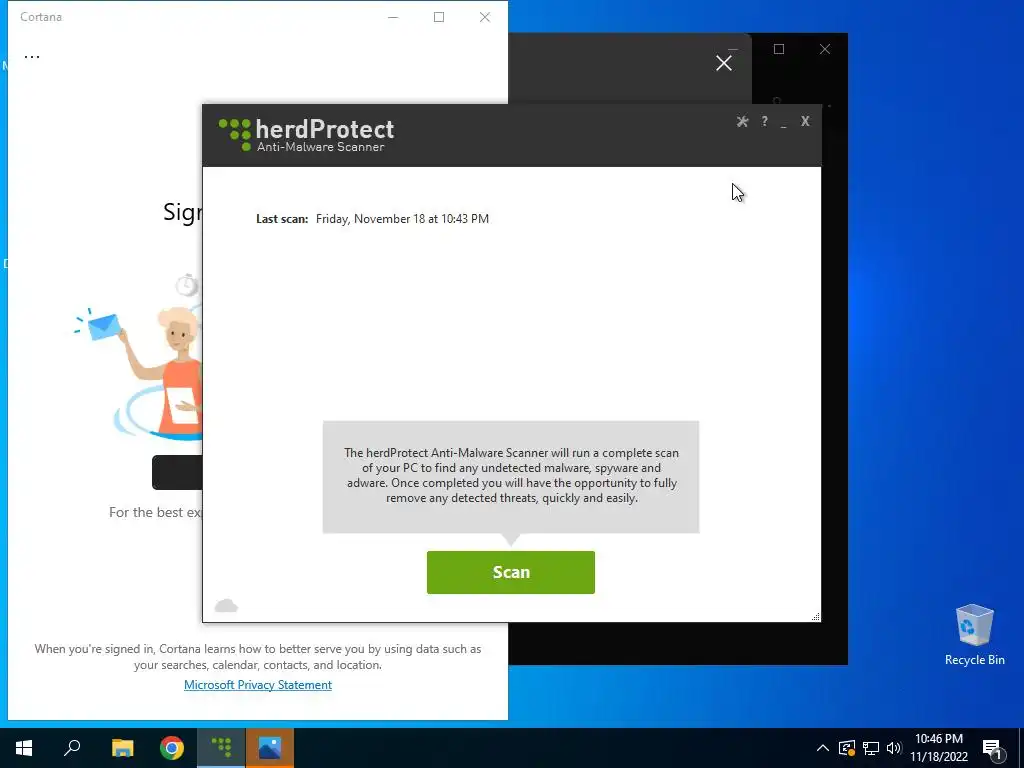The width and height of the screenshot is (1024, 768).
Task: Click the Last scan date text
Action: coord(402,219)
